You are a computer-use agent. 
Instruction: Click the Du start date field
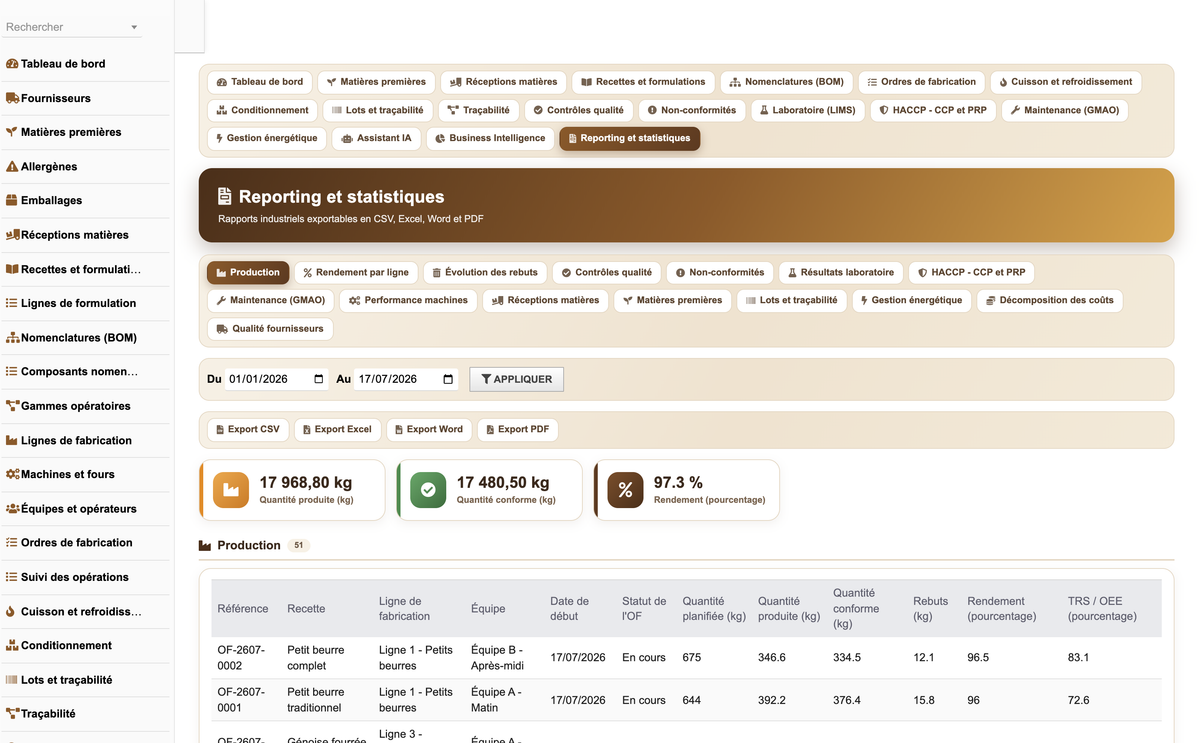[x=277, y=379]
